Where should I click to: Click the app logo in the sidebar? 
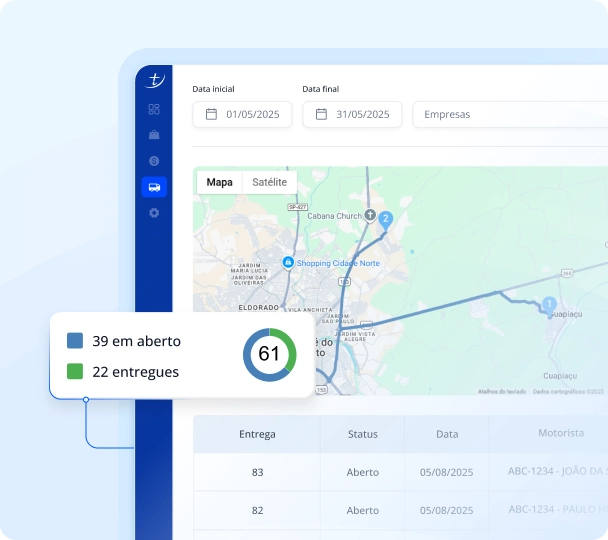(x=154, y=80)
